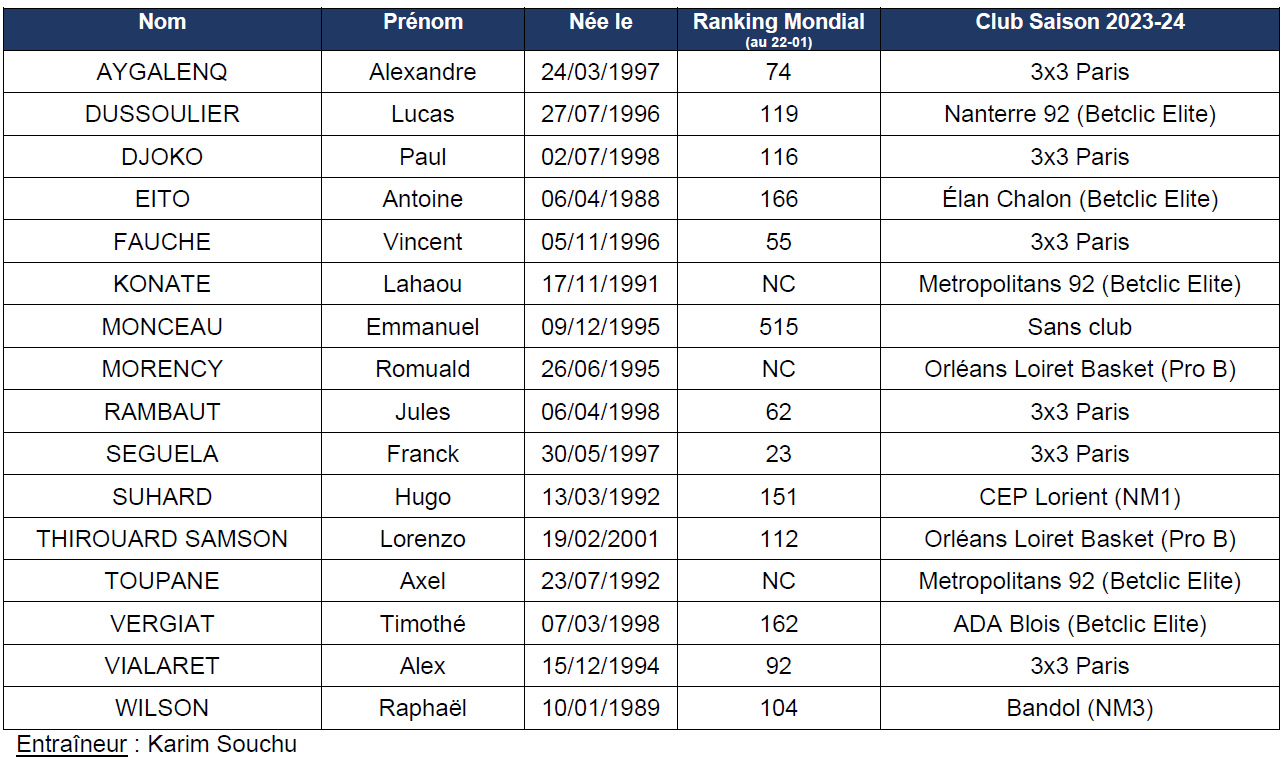The width and height of the screenshot is (1285, 767).
Task: Click the AYGALENQ name cell
Action: click(x=162, y=72)
